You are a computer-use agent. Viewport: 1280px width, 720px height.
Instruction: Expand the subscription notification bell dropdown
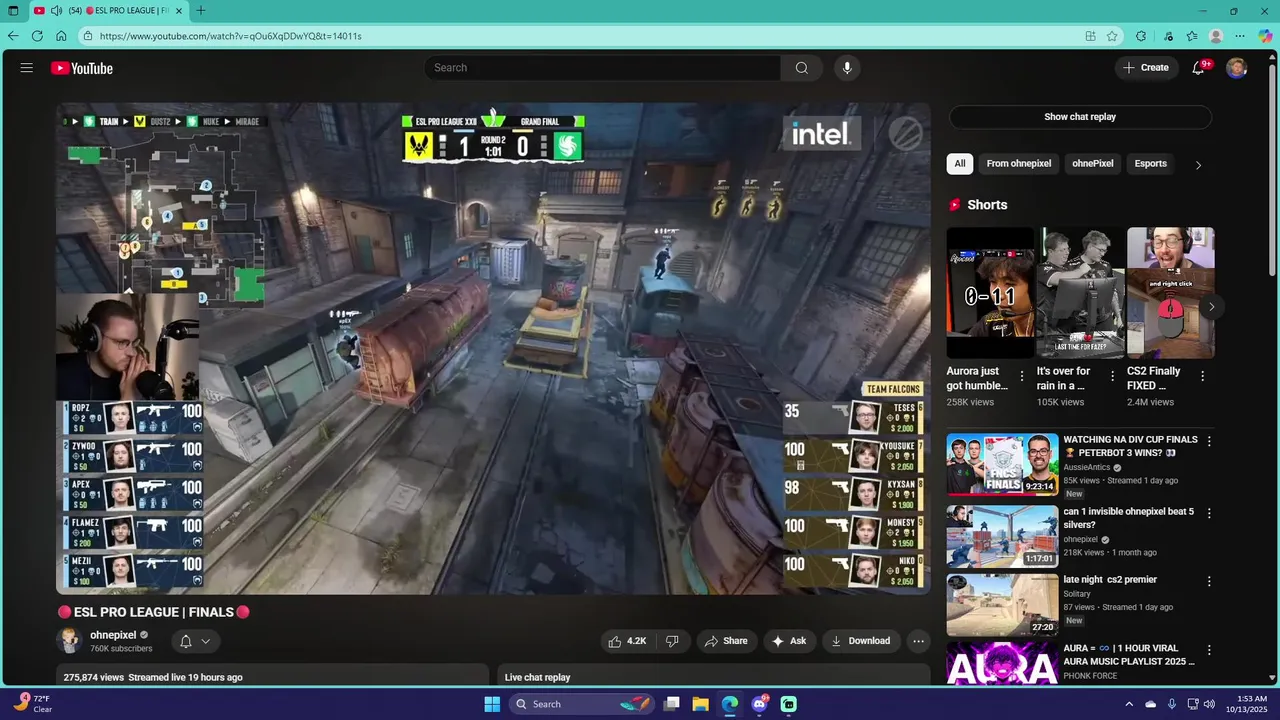pos(195,641)
